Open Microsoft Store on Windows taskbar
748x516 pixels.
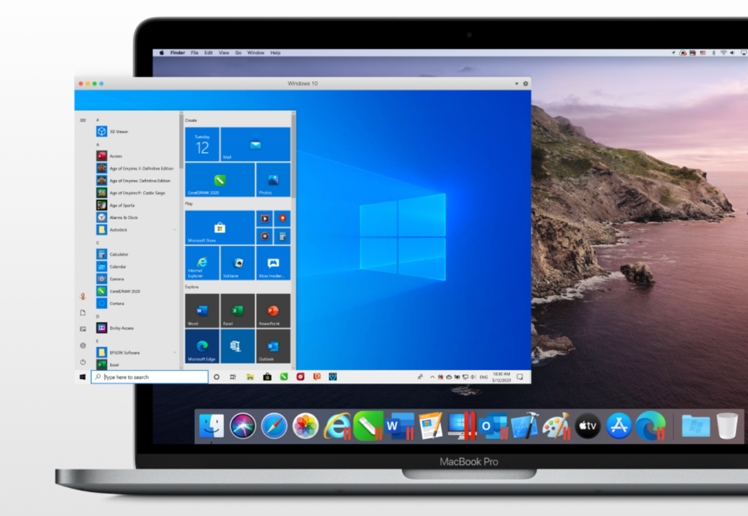[267, 377]
